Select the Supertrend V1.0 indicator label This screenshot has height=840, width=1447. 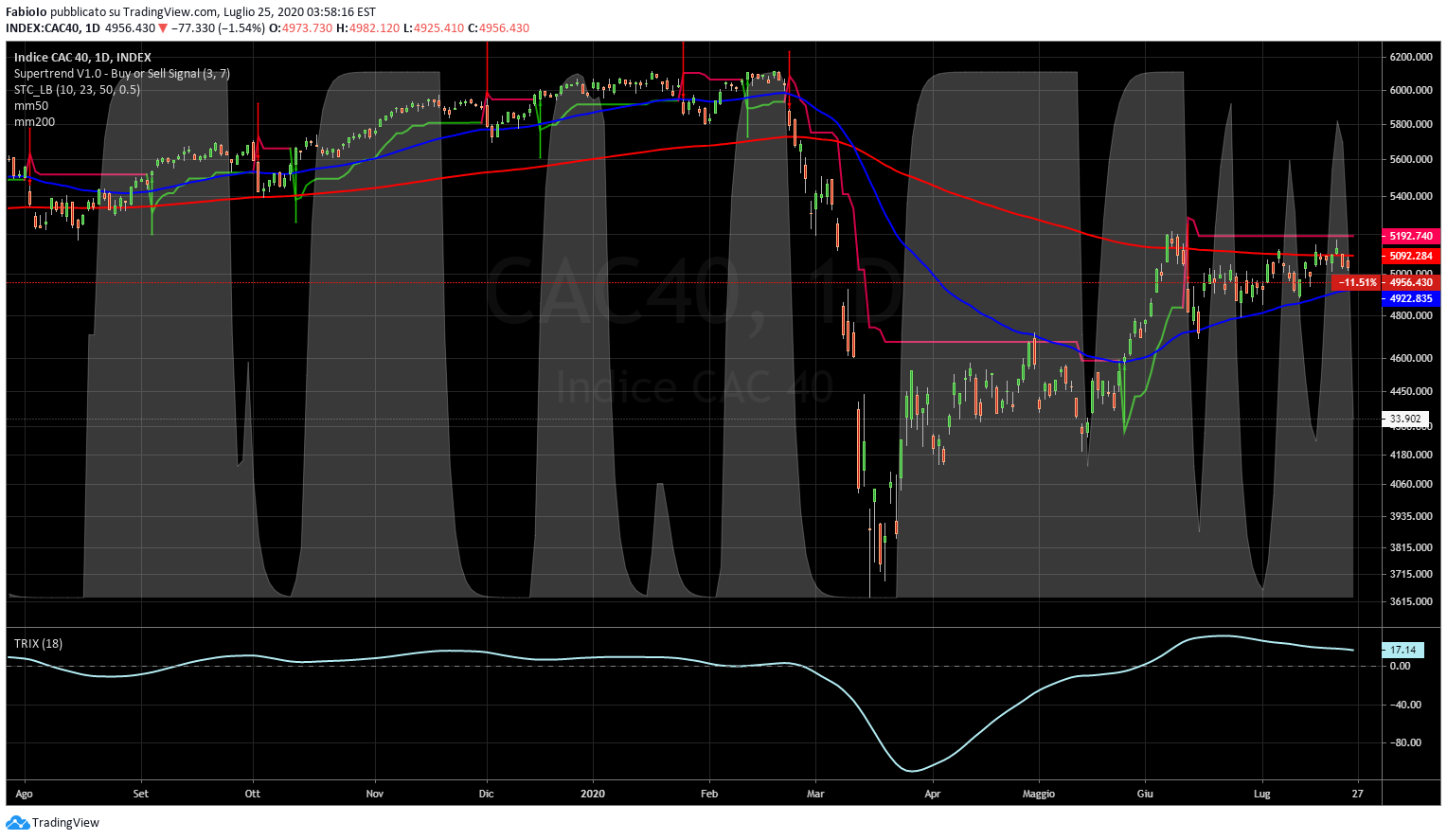122,74
